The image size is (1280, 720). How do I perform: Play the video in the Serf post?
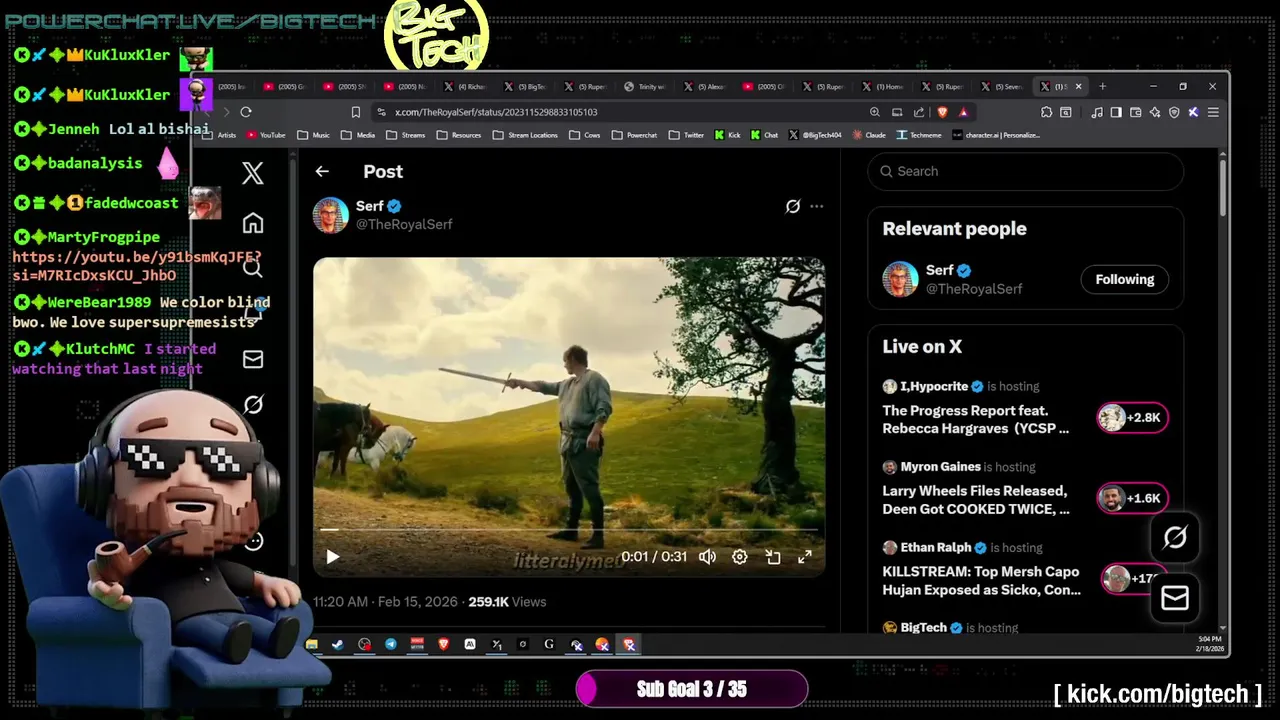(333, 557)
